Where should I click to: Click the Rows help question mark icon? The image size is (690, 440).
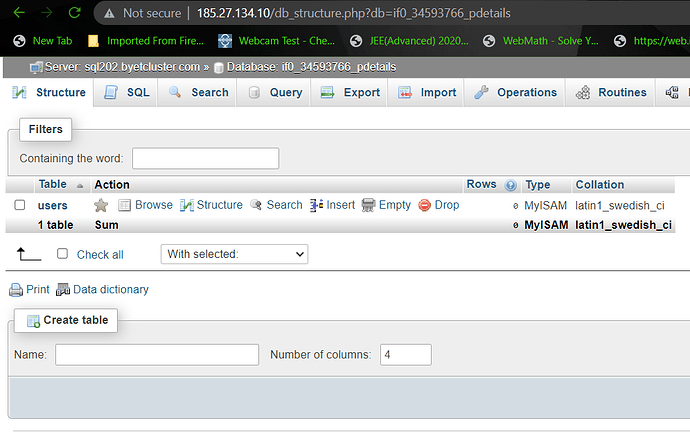tap(511, 185)
